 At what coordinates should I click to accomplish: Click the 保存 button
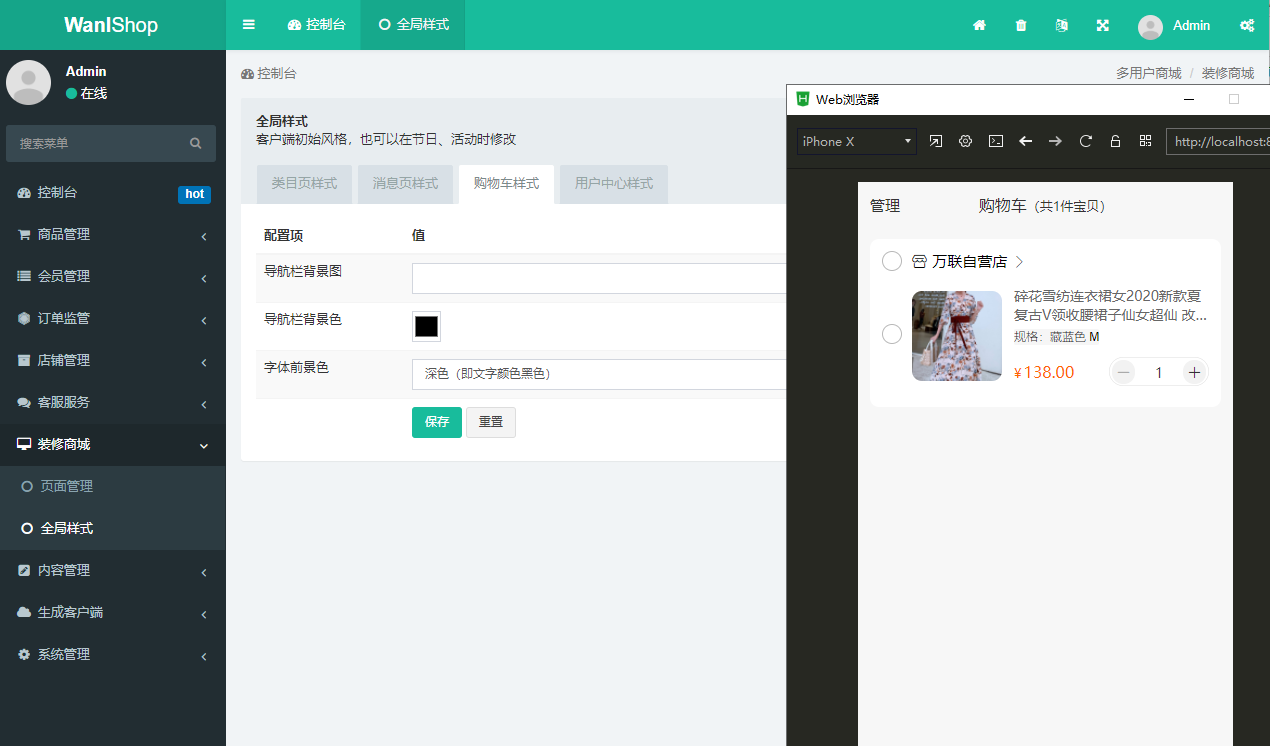437,422
